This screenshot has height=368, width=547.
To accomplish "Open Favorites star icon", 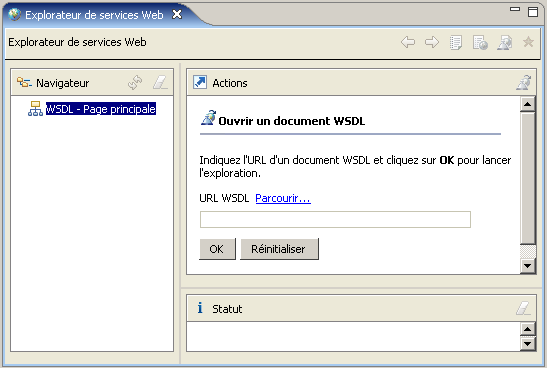I will [x=529, y=42].
